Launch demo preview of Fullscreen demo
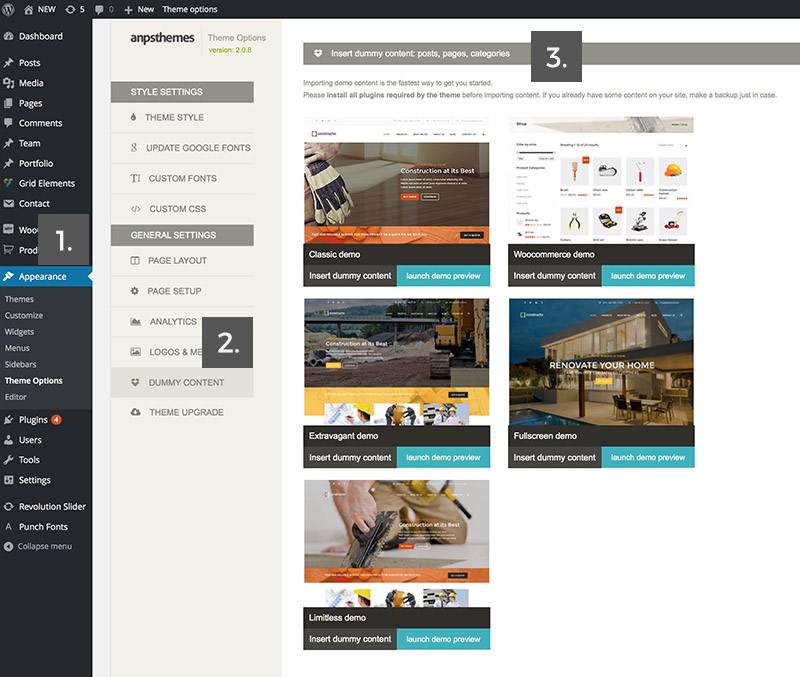This screenshot has width=800, height=677. point(648,458)
